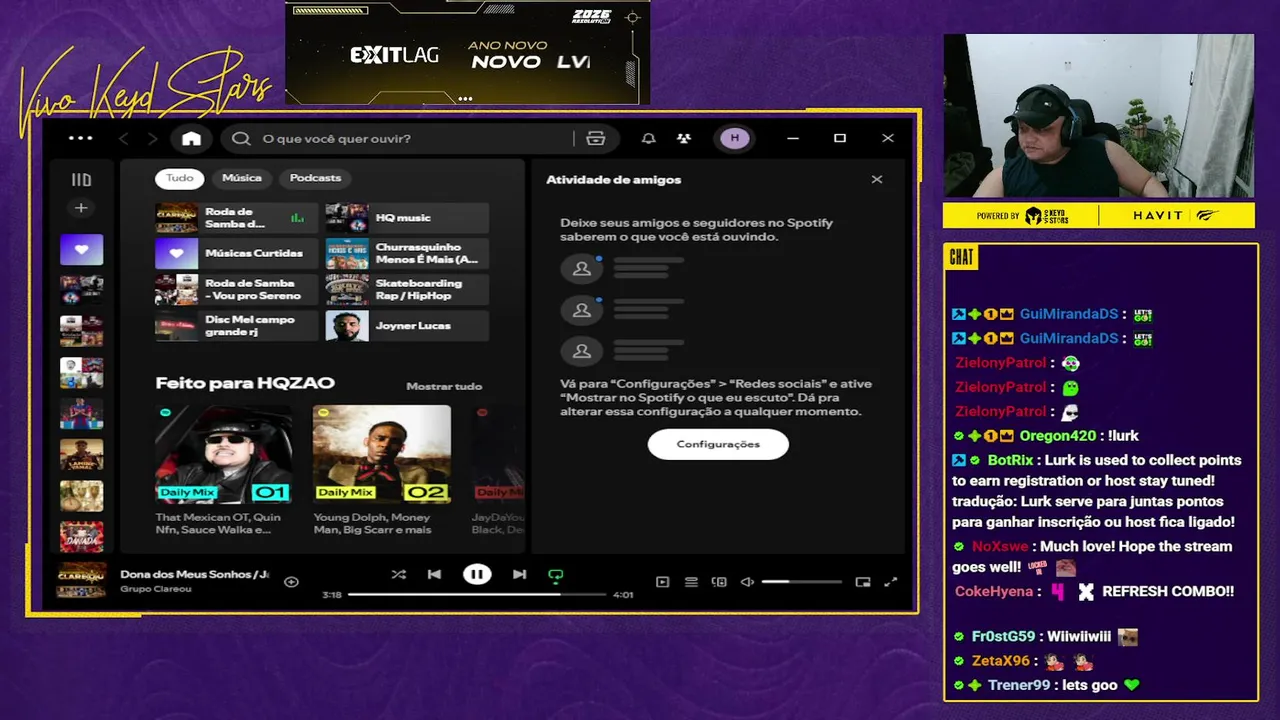Open Daily Mix 02 card
The image size is (1280, 720).
[x=381, y=470]
